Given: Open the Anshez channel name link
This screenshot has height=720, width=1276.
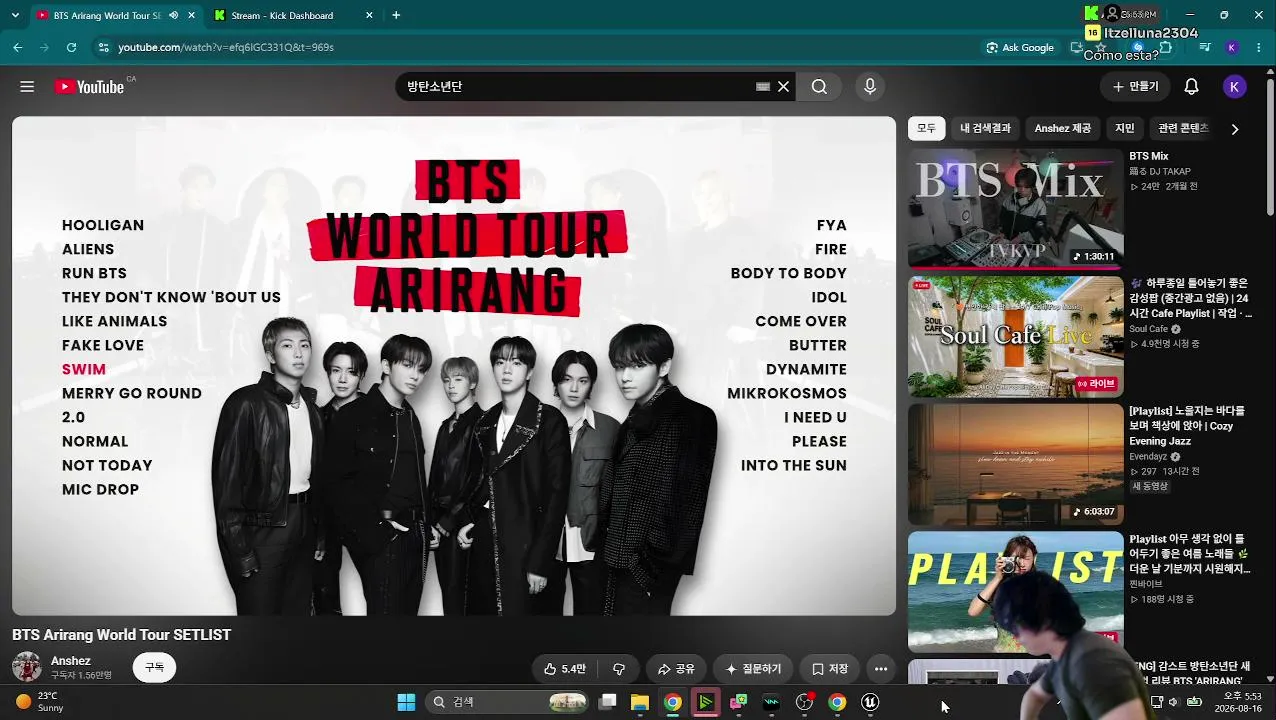Looking at the screenshot, I should (71, 661).
